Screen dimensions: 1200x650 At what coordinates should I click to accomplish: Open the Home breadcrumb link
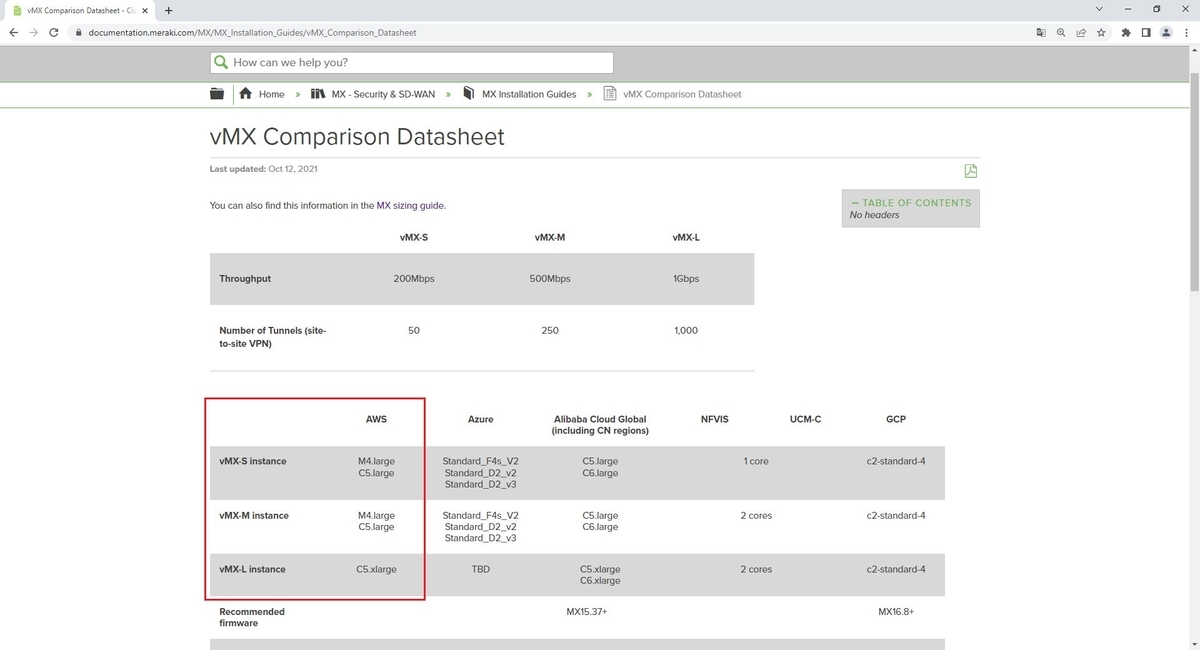(271, 94)
